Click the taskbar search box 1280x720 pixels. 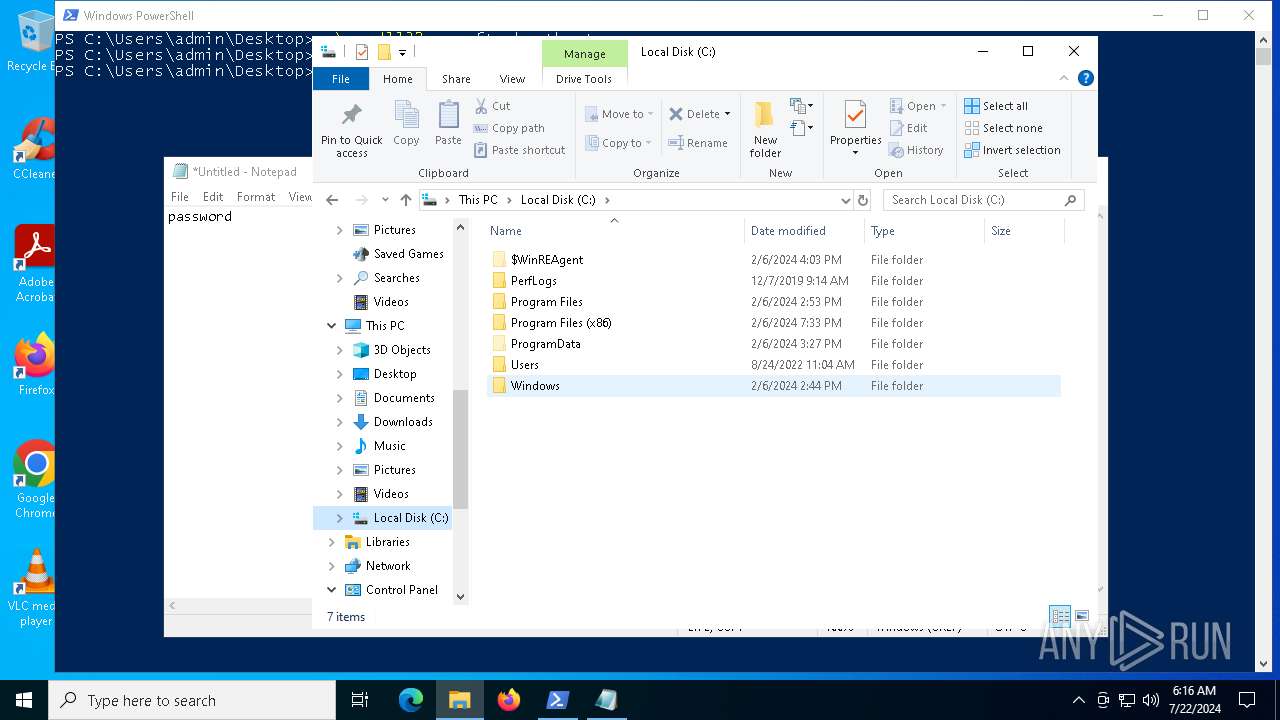pyautogui.click(x=192, y=700)
